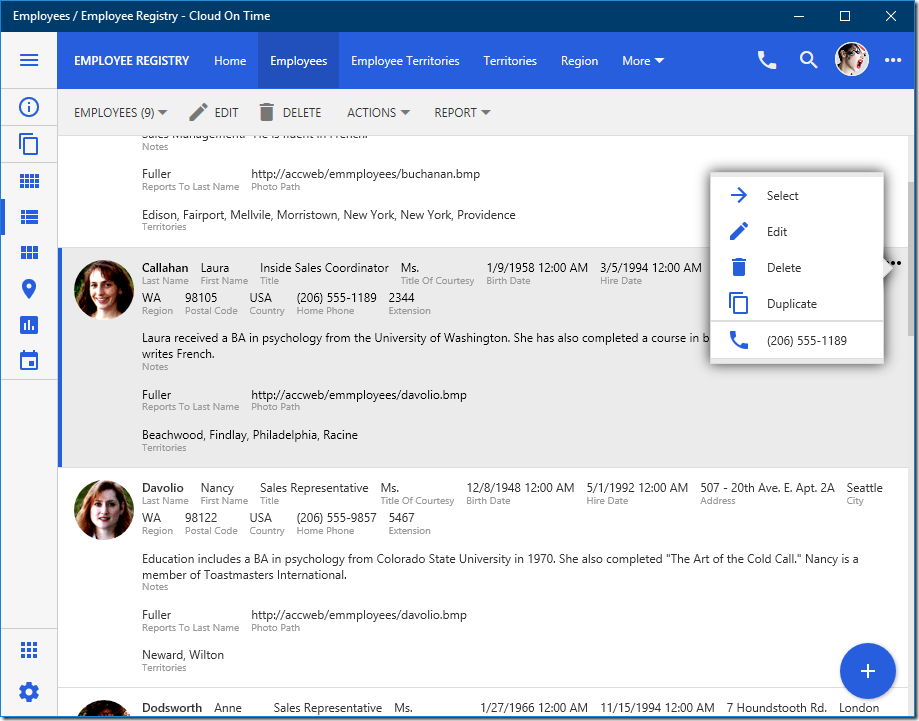The image size is (919, 721).
Task: Choose Edit in the context menu
Action: 797,232
